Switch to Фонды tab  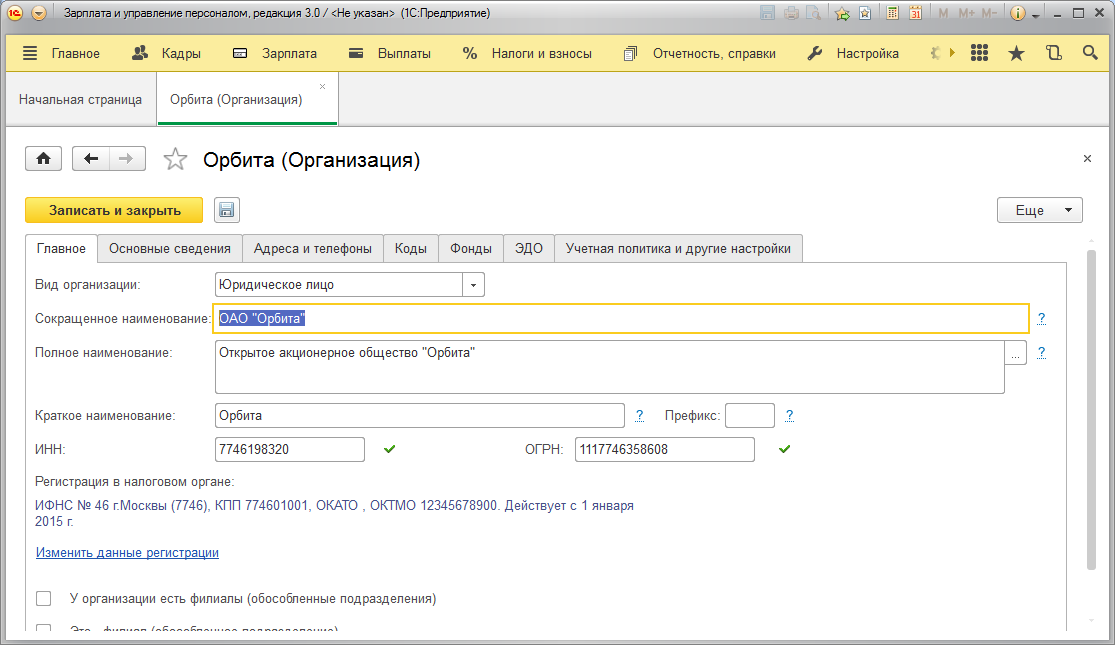471,249
